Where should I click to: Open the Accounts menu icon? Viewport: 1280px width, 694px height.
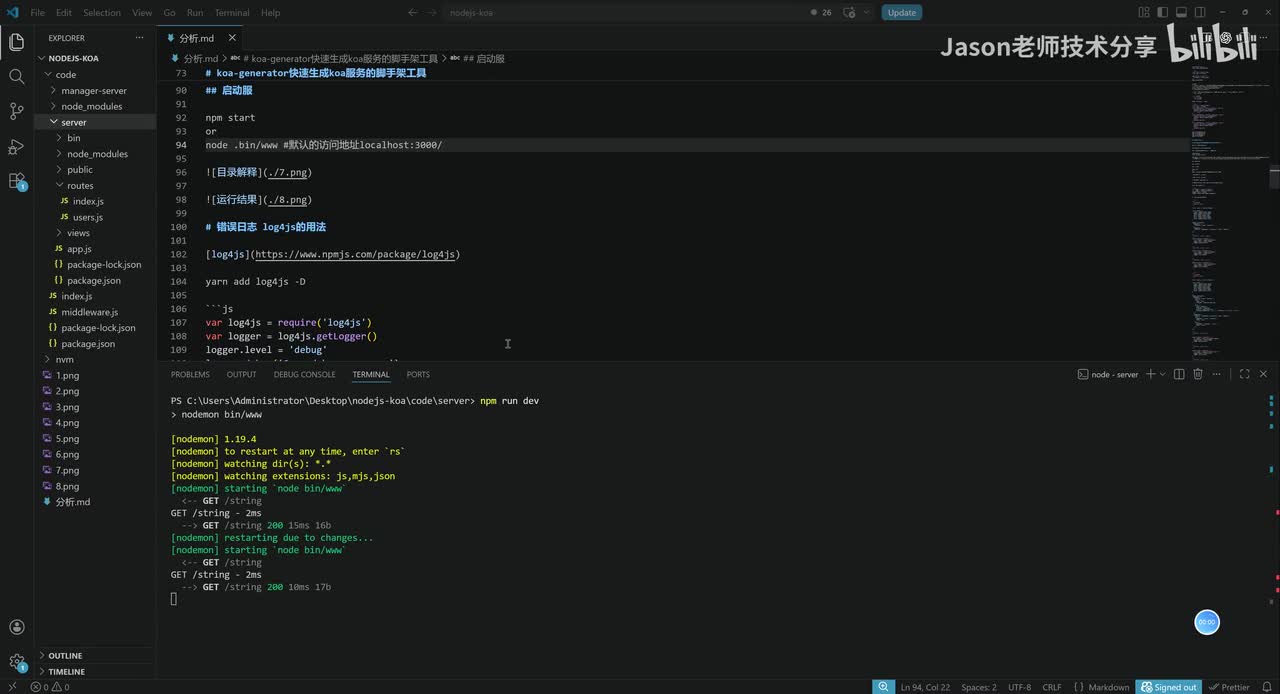[x=16, y=627]
